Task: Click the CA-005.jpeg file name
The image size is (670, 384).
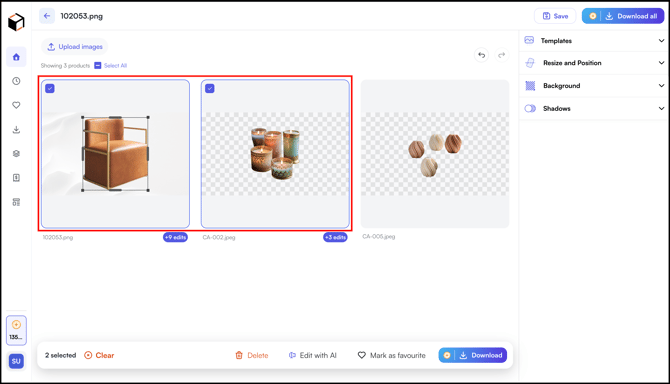Action: point(379,237)
